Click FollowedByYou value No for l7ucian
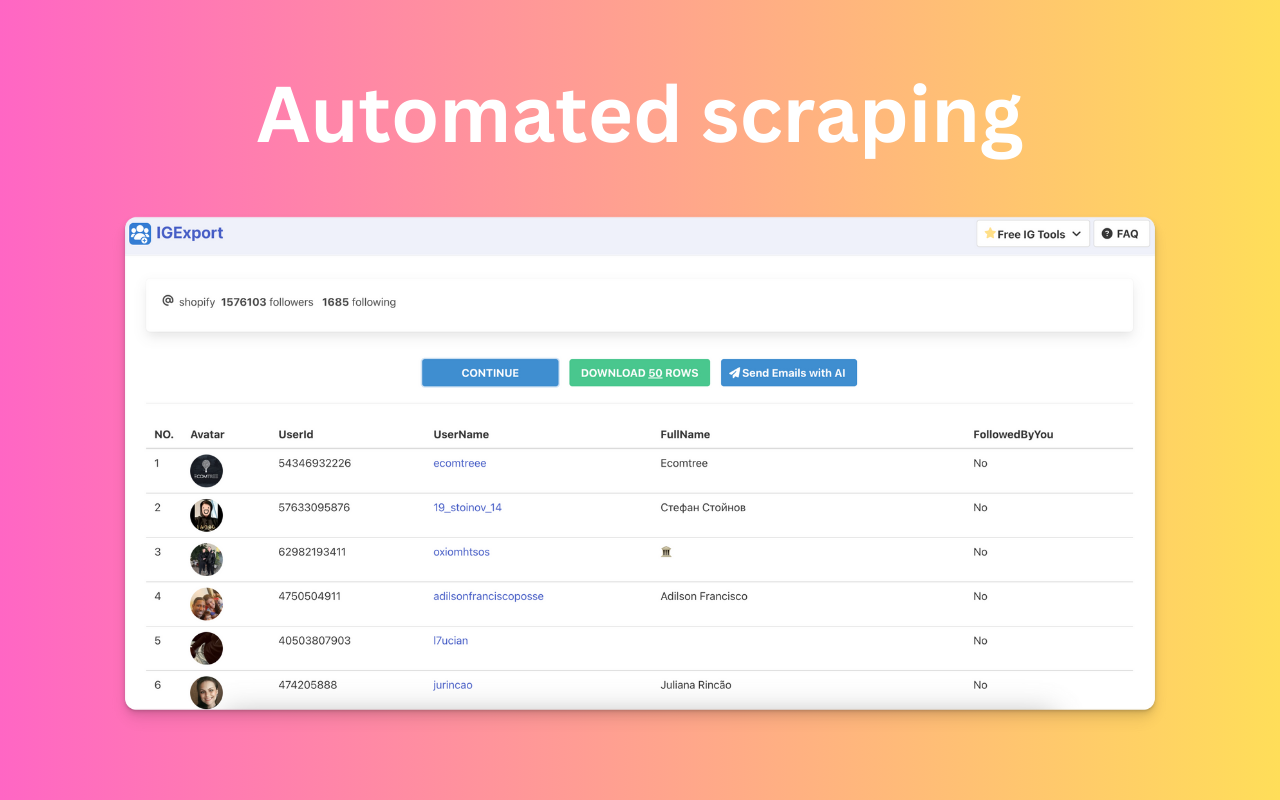 (x=980, y=640)
